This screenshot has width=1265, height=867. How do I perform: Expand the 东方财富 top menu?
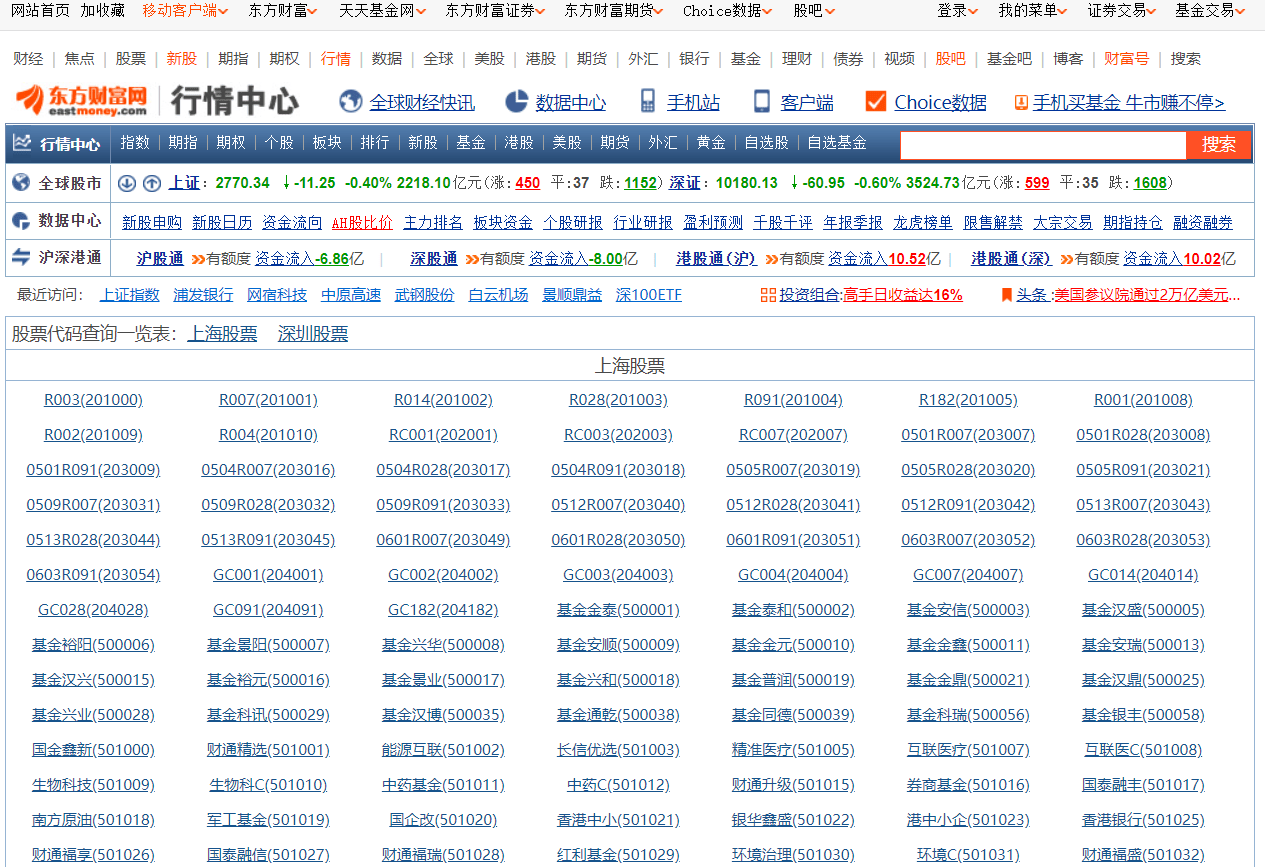pos(283,11)
